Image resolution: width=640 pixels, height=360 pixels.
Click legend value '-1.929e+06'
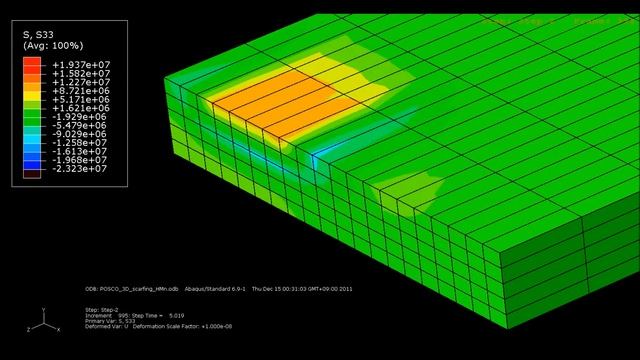pyautogui.click(x=80, y=117)
